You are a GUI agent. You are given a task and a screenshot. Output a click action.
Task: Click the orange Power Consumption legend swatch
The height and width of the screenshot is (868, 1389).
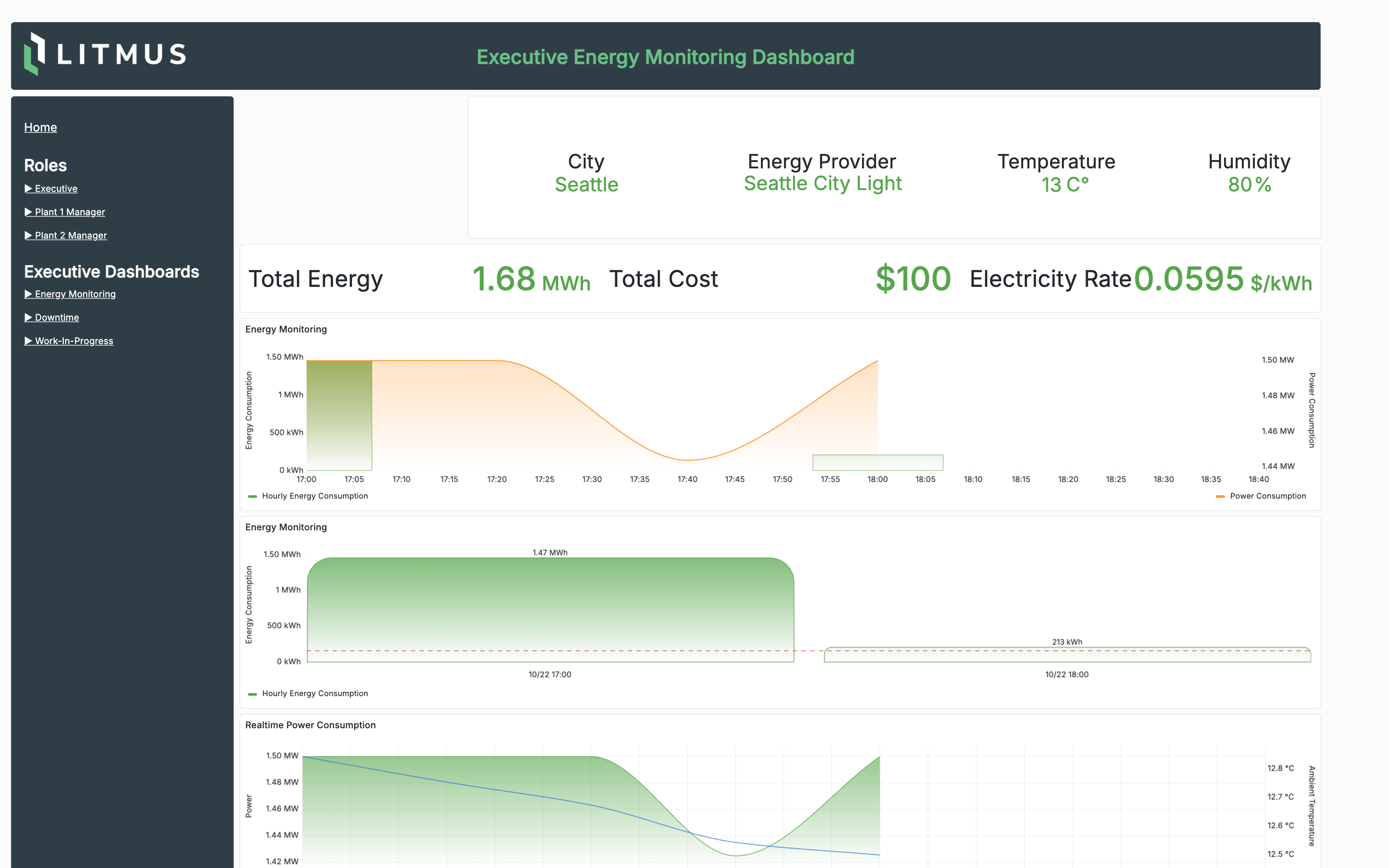[1220, 496]
